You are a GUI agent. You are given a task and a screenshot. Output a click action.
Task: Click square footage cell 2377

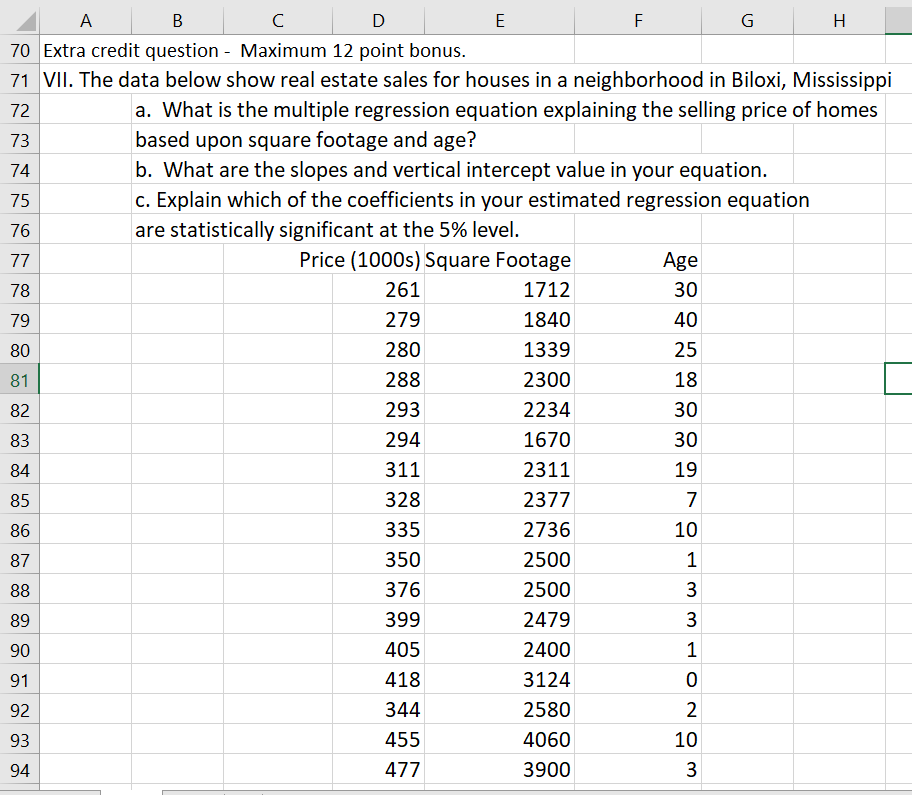pos(500,500)
